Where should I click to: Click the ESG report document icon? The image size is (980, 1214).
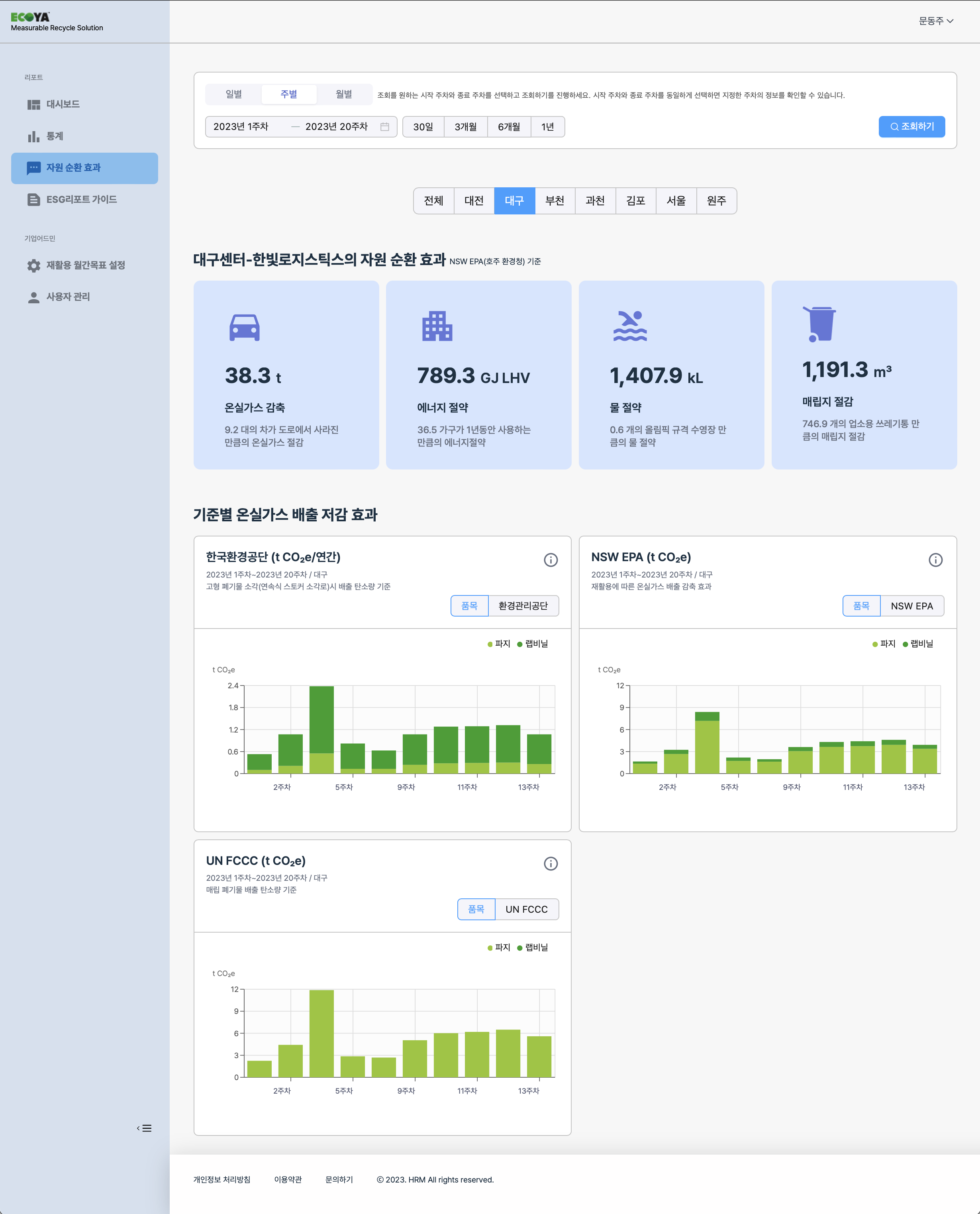pos(34,199)
